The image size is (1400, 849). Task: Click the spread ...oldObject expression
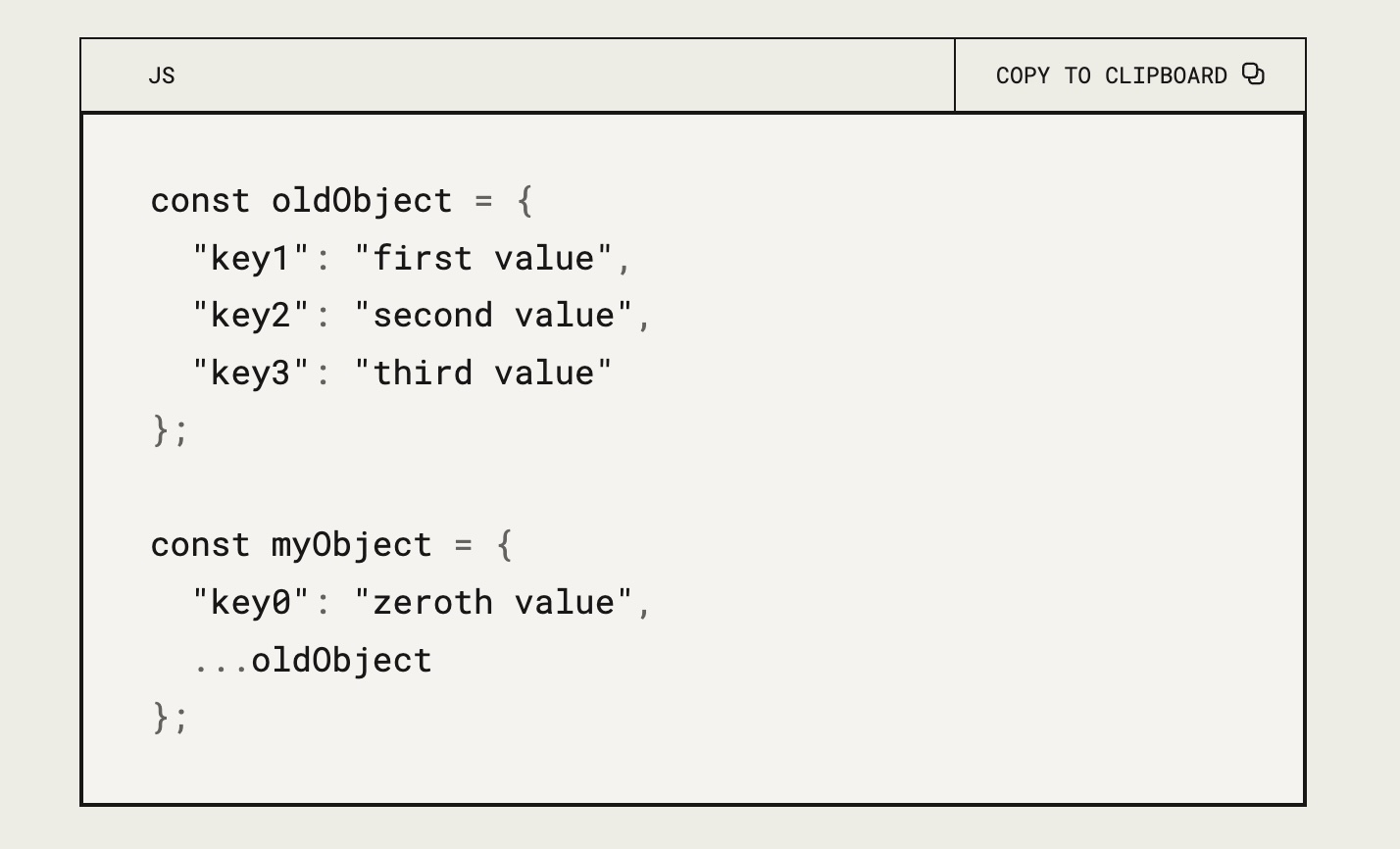tap(312, 660)
